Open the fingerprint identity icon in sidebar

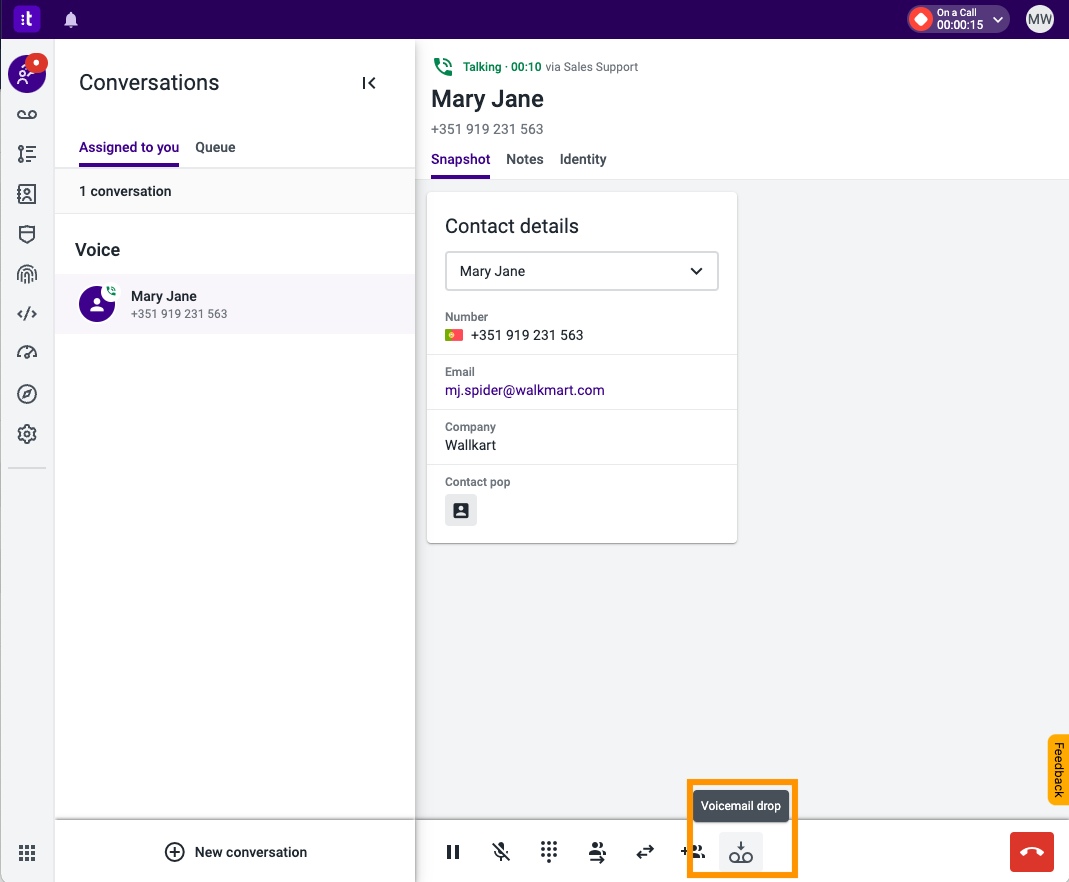pos(27,274)
